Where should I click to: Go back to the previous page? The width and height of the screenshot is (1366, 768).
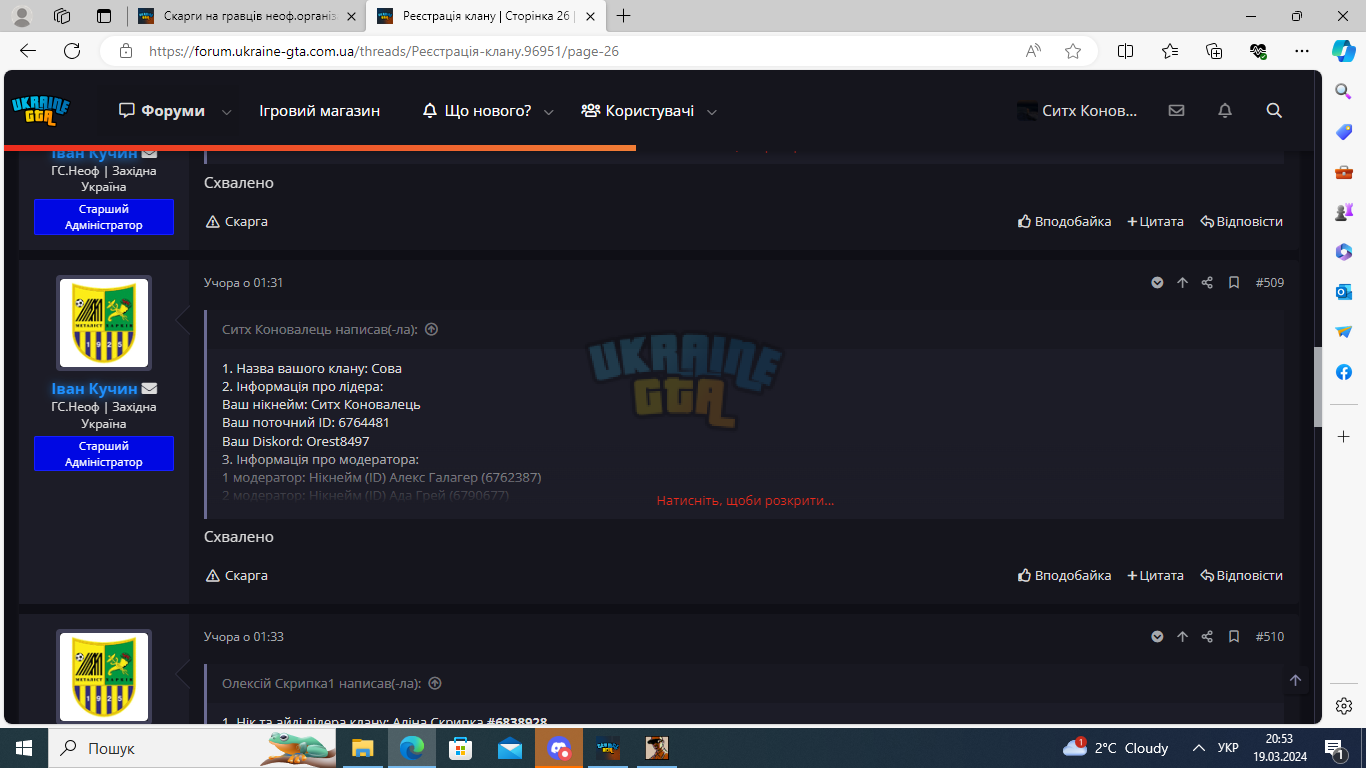[x=28, y=51]
